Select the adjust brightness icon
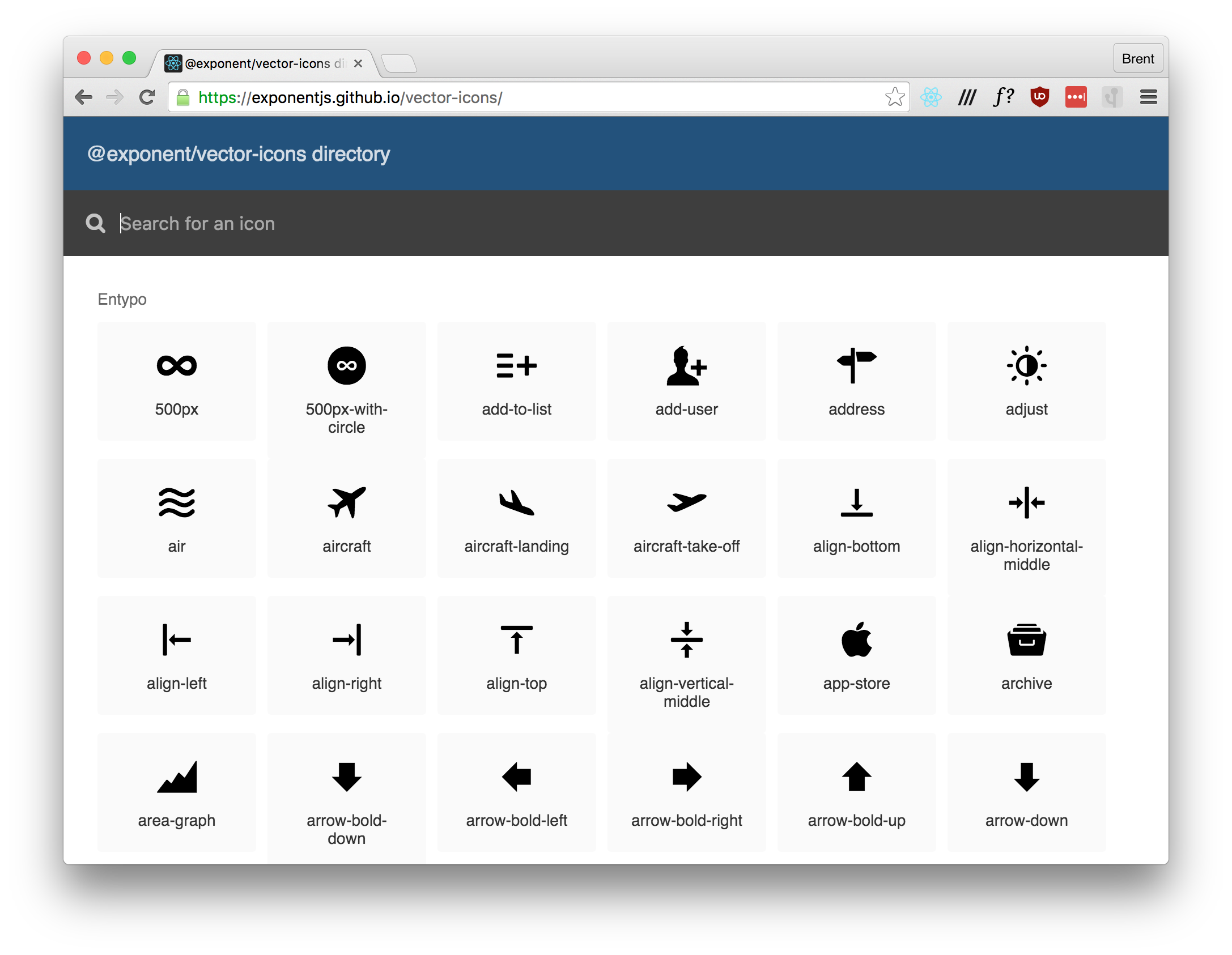This screenshot has height=955, width=1232. point(1026,366)
